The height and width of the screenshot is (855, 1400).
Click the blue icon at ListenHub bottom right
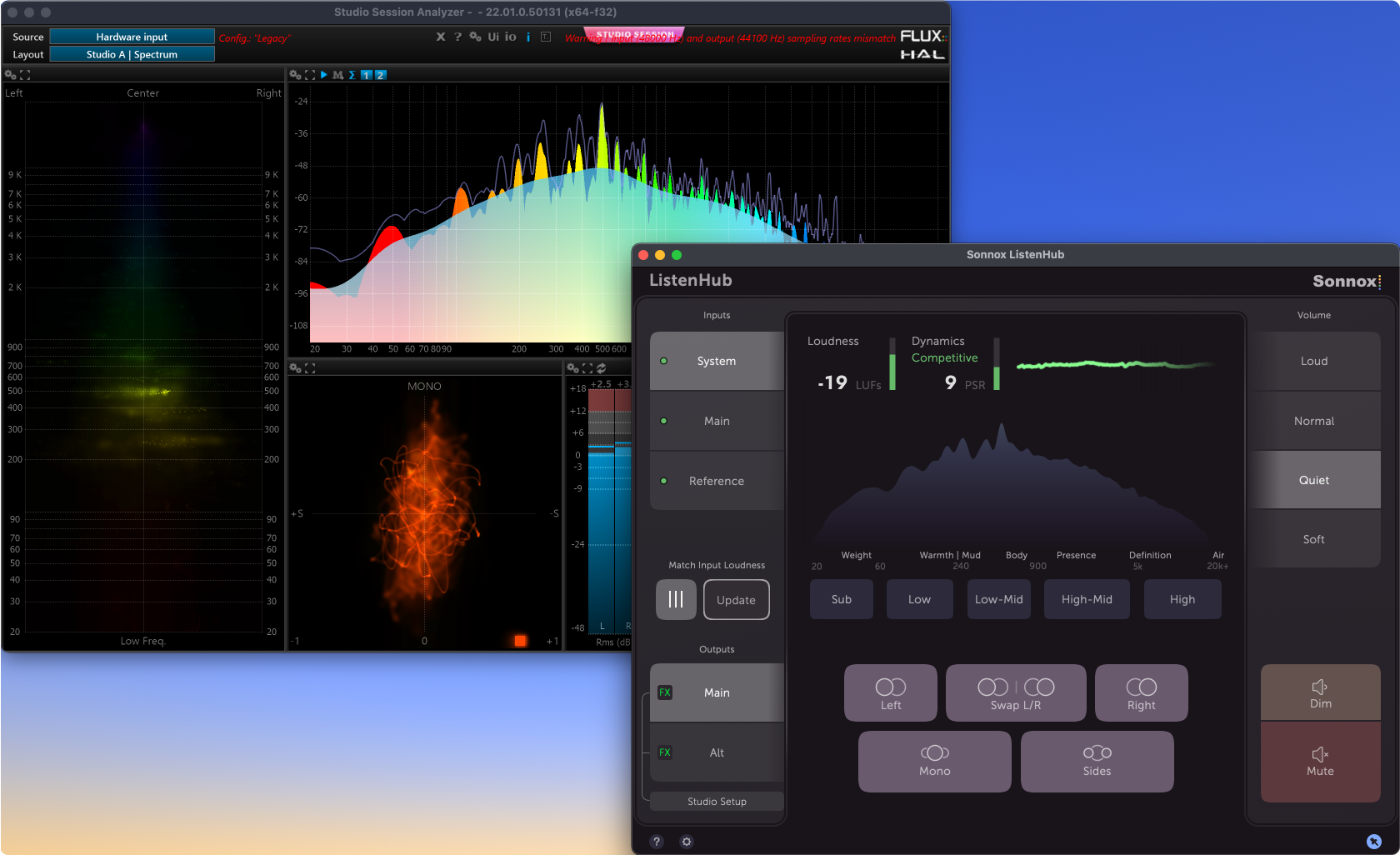pos(1374,842)
